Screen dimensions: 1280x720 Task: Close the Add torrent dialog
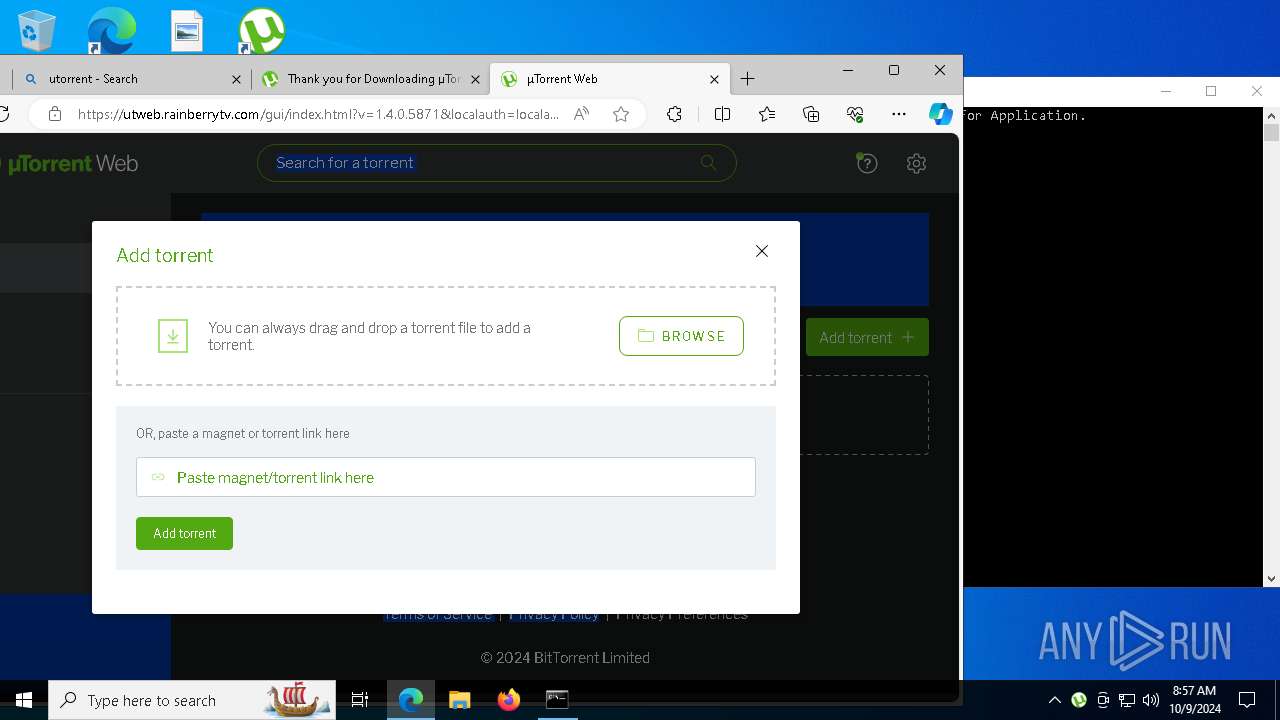coord(762,251)
